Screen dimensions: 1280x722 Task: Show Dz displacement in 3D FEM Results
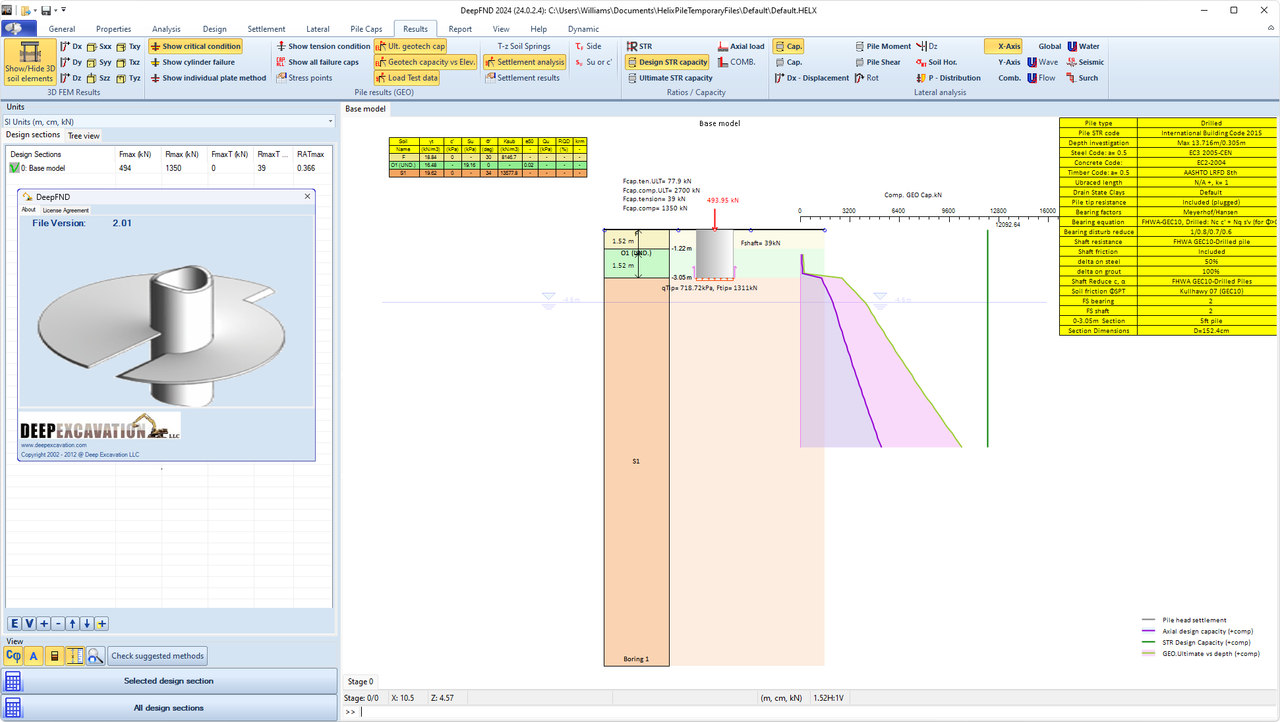(x=71, y=78)
